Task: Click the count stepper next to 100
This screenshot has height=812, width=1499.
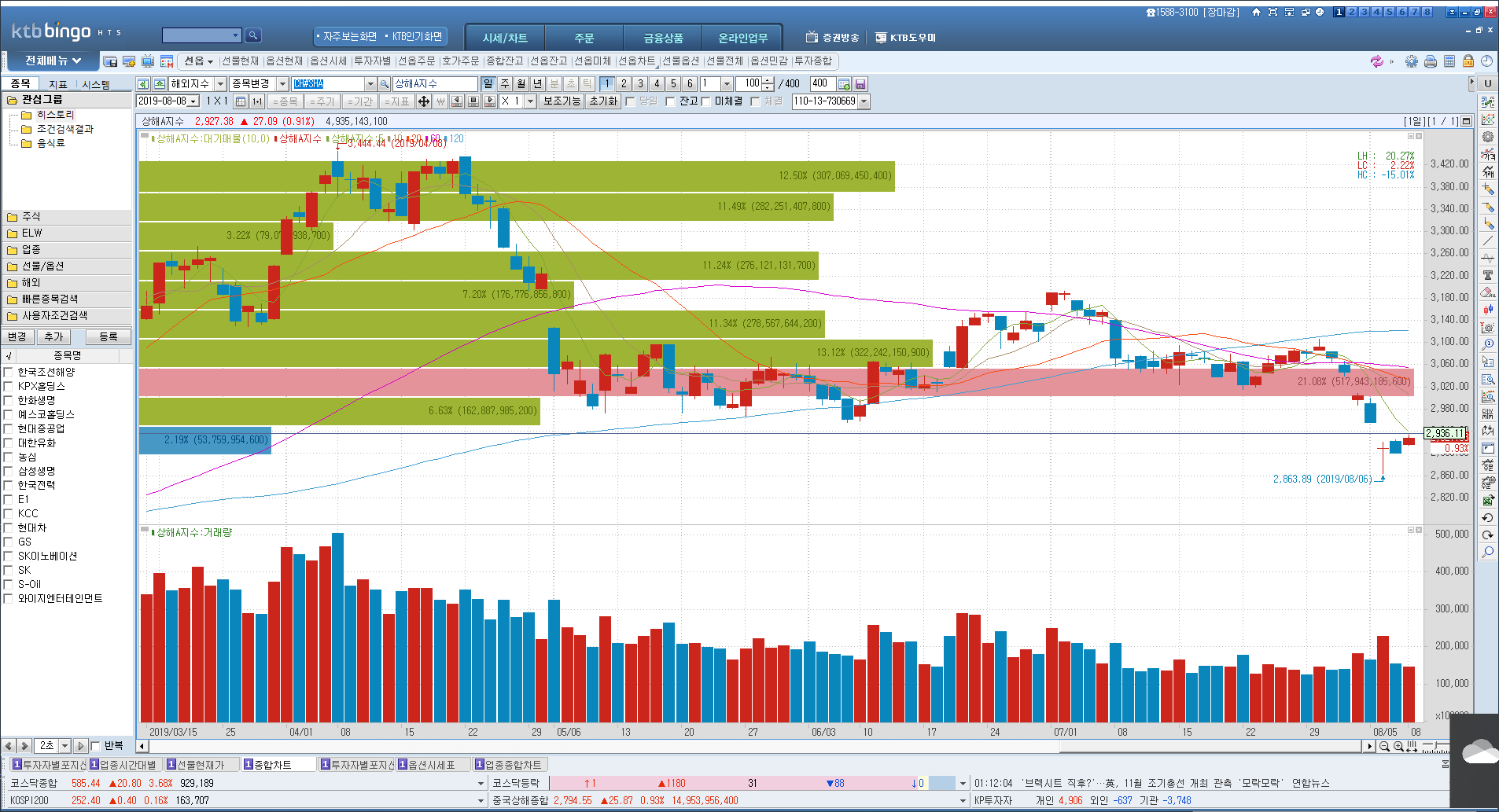Action: (768, 83)
